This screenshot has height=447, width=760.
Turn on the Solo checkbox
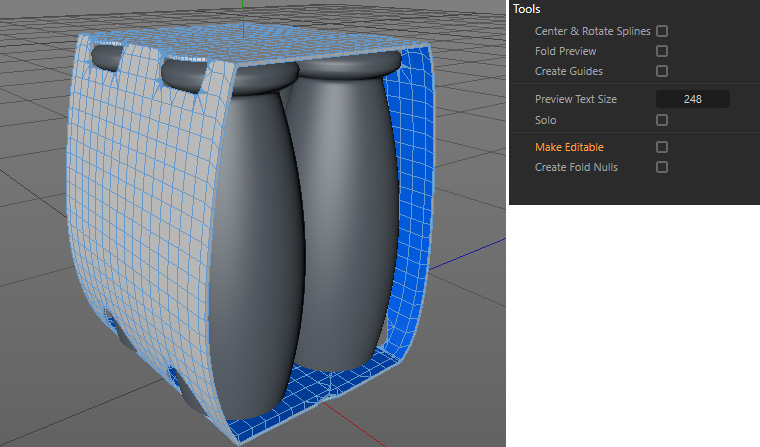[x=661, y=120]
